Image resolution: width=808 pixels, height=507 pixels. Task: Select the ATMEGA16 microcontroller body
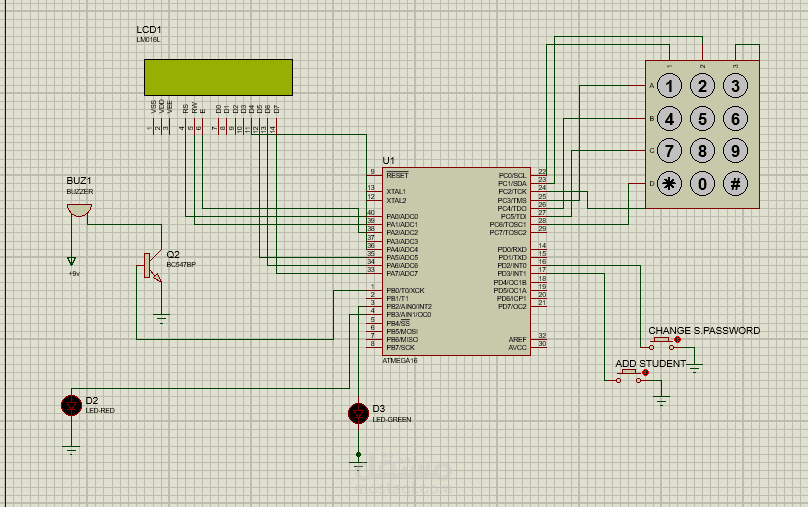(x=457, y=262)
